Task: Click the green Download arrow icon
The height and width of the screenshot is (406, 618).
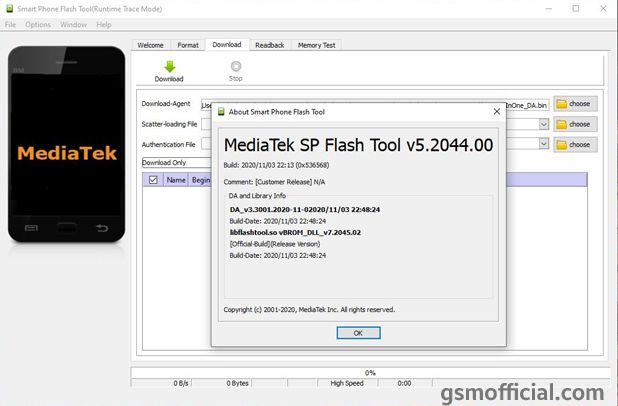Action: click(x=169, y=66)
